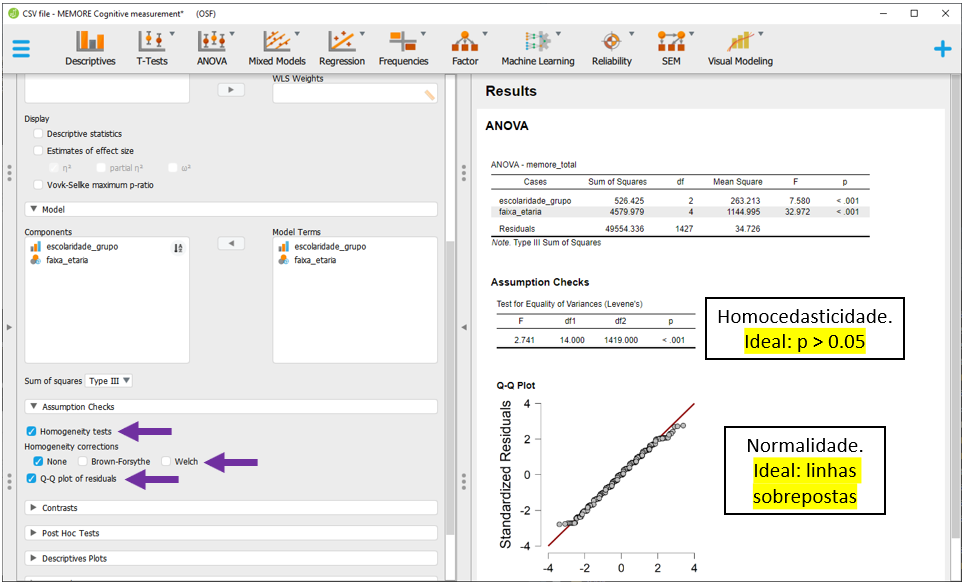Click Levene's F value 2.741
The width and height of the screenshot is (965, 585).
(x=524, y=340)
